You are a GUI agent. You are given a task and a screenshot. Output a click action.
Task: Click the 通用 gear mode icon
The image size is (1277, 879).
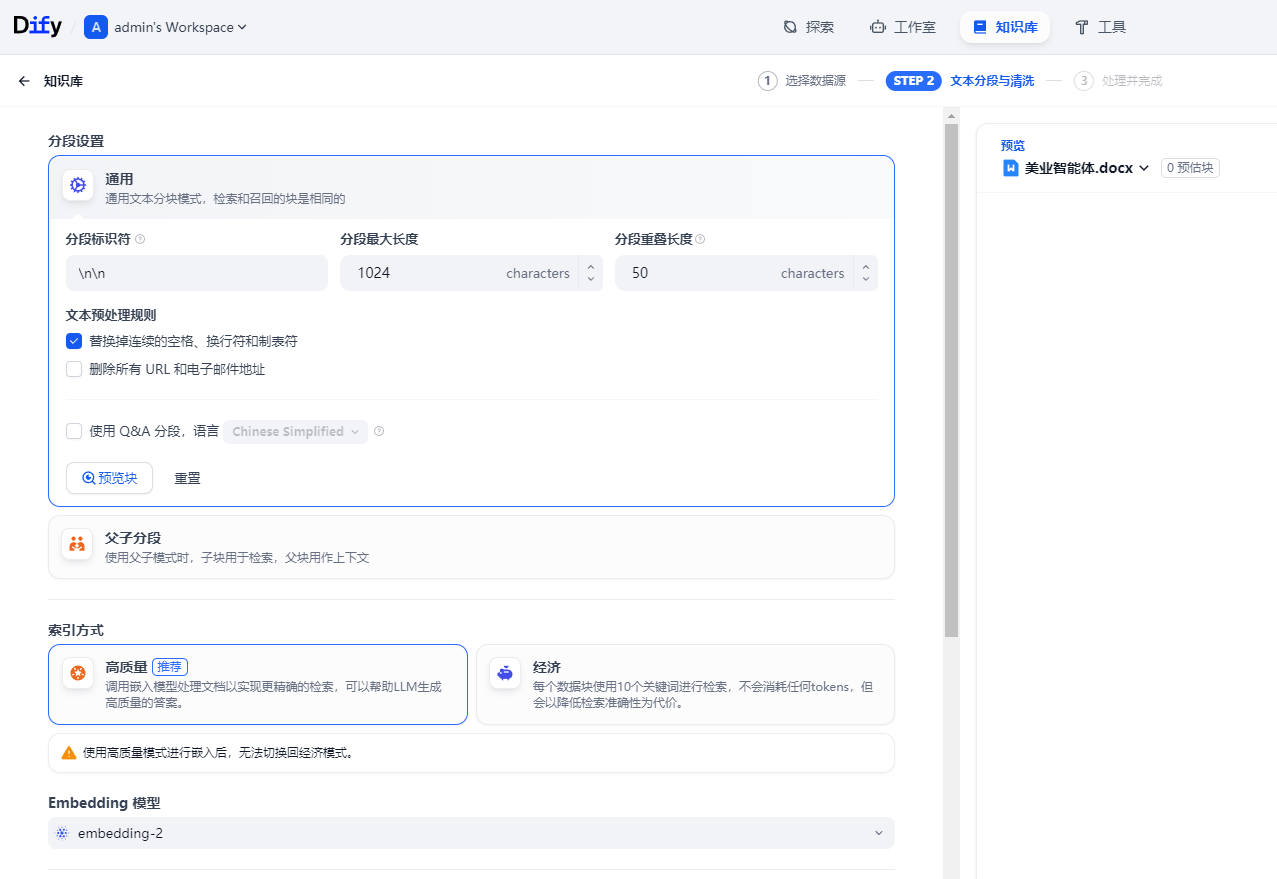click(x=78, y=185)
